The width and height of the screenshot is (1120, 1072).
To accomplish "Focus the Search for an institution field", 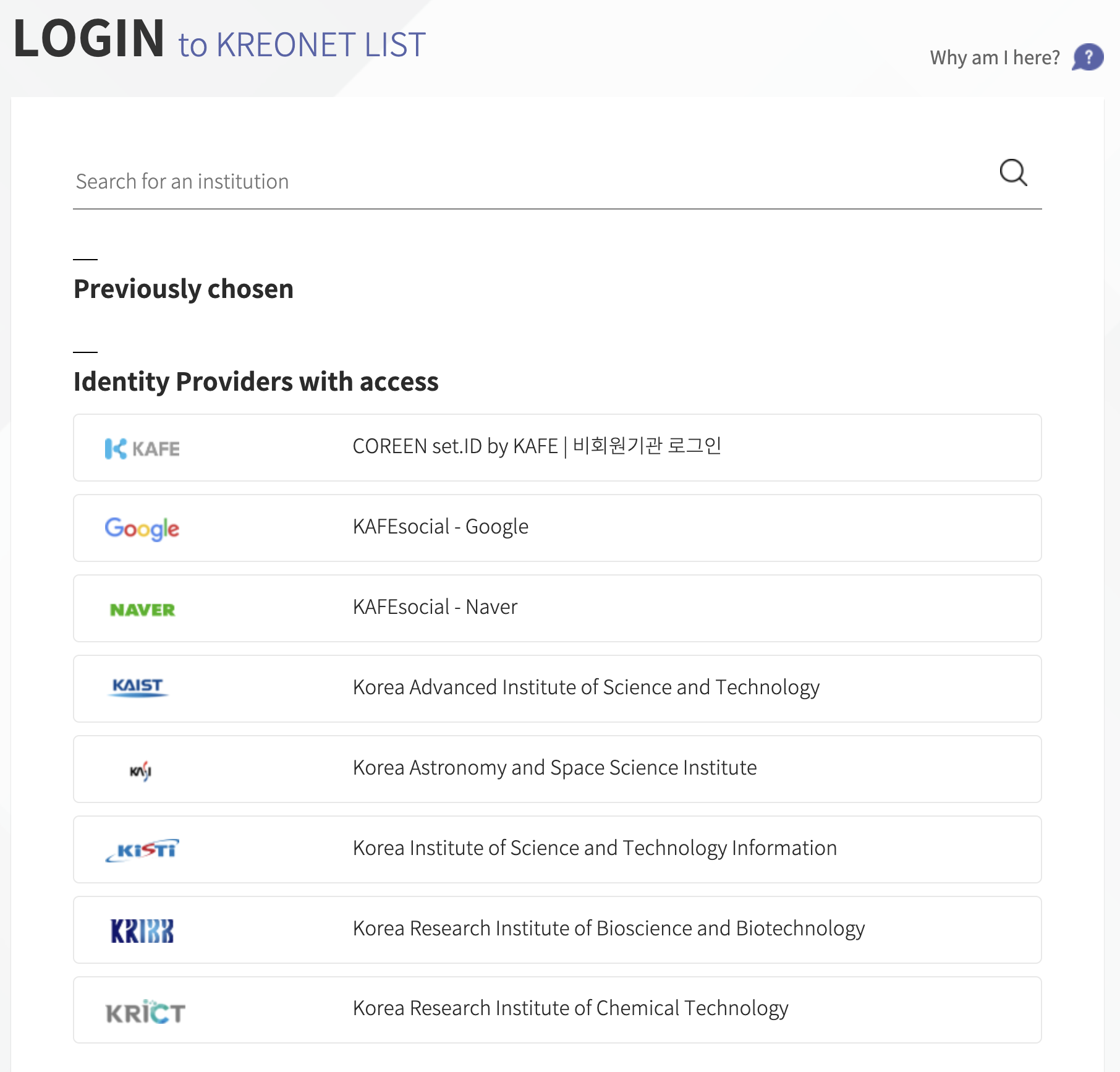I will point(525,182).
